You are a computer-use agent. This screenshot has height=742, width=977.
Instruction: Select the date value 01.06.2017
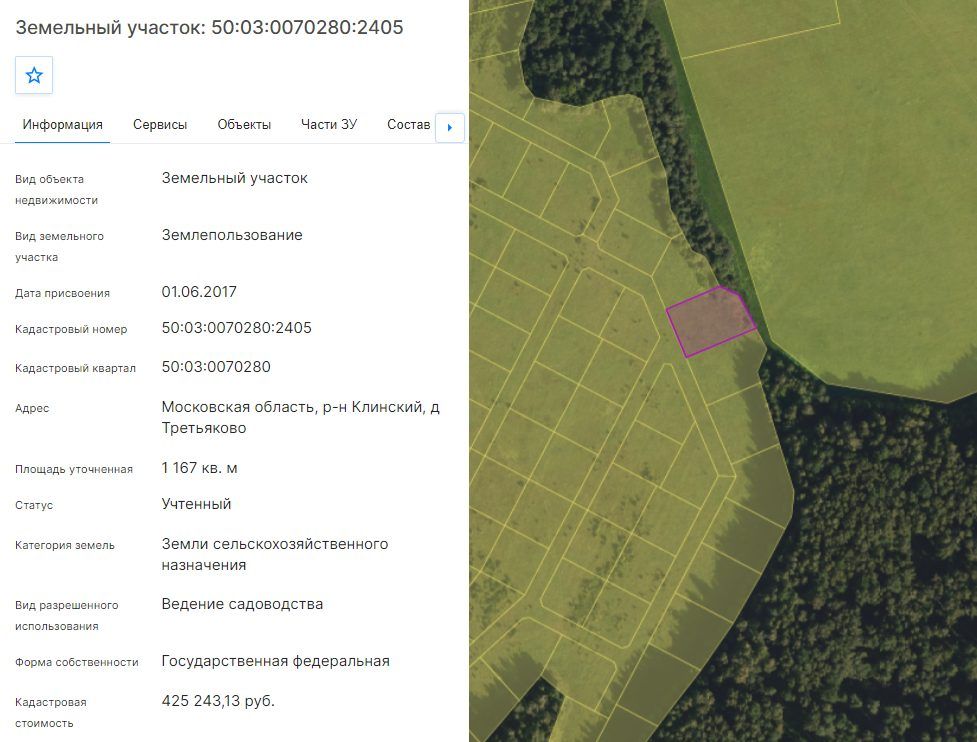(199, 292)
